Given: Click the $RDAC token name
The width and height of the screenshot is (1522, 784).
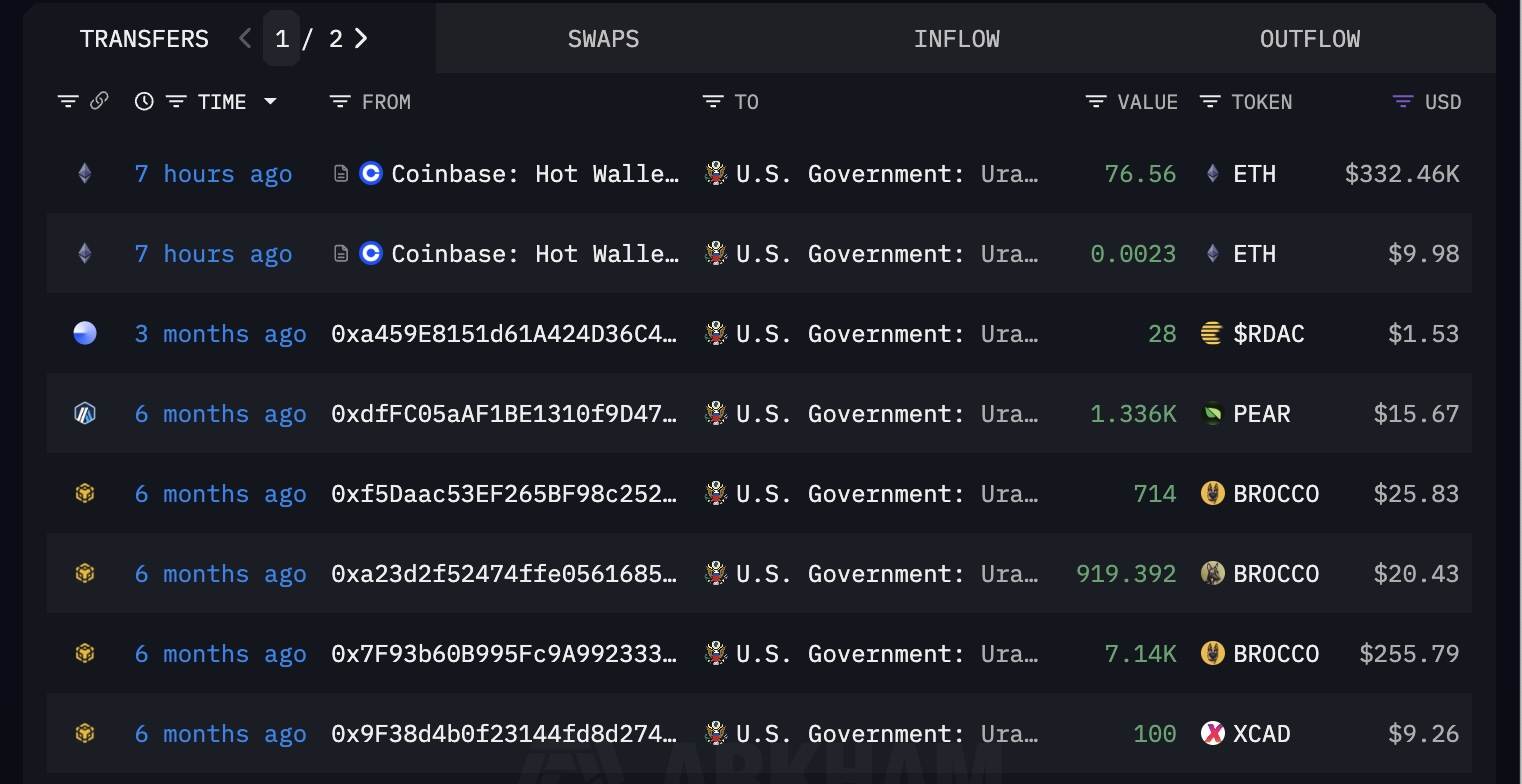Looking at the screenshot, I should (x=1268, y=334).
